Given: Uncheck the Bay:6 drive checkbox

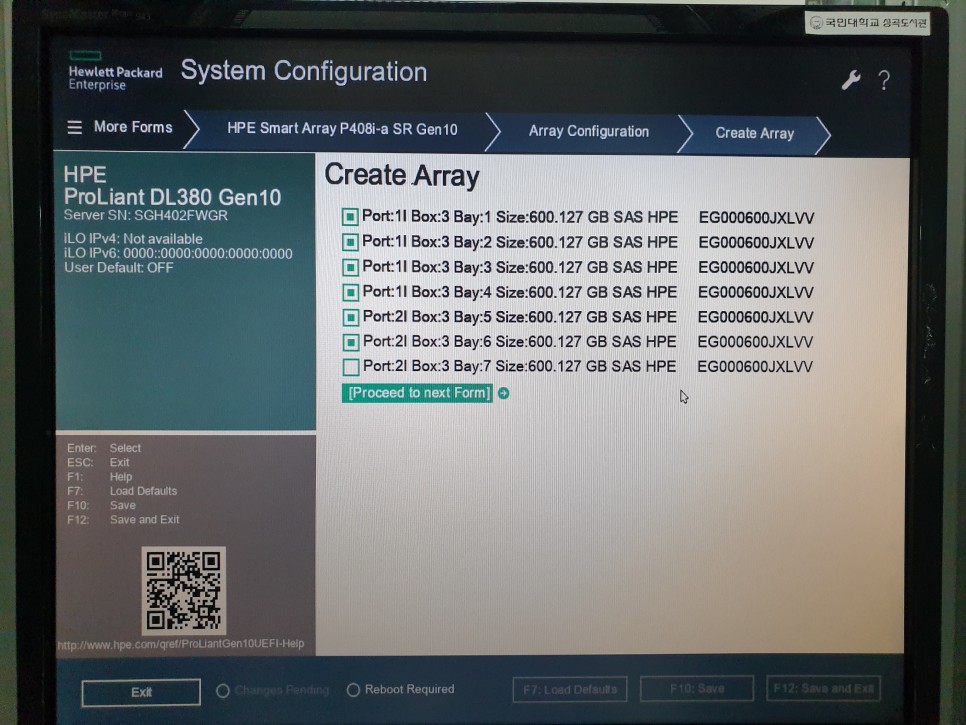Looking at the screenshot, I should pyautogui.click(x=350, y=342).
